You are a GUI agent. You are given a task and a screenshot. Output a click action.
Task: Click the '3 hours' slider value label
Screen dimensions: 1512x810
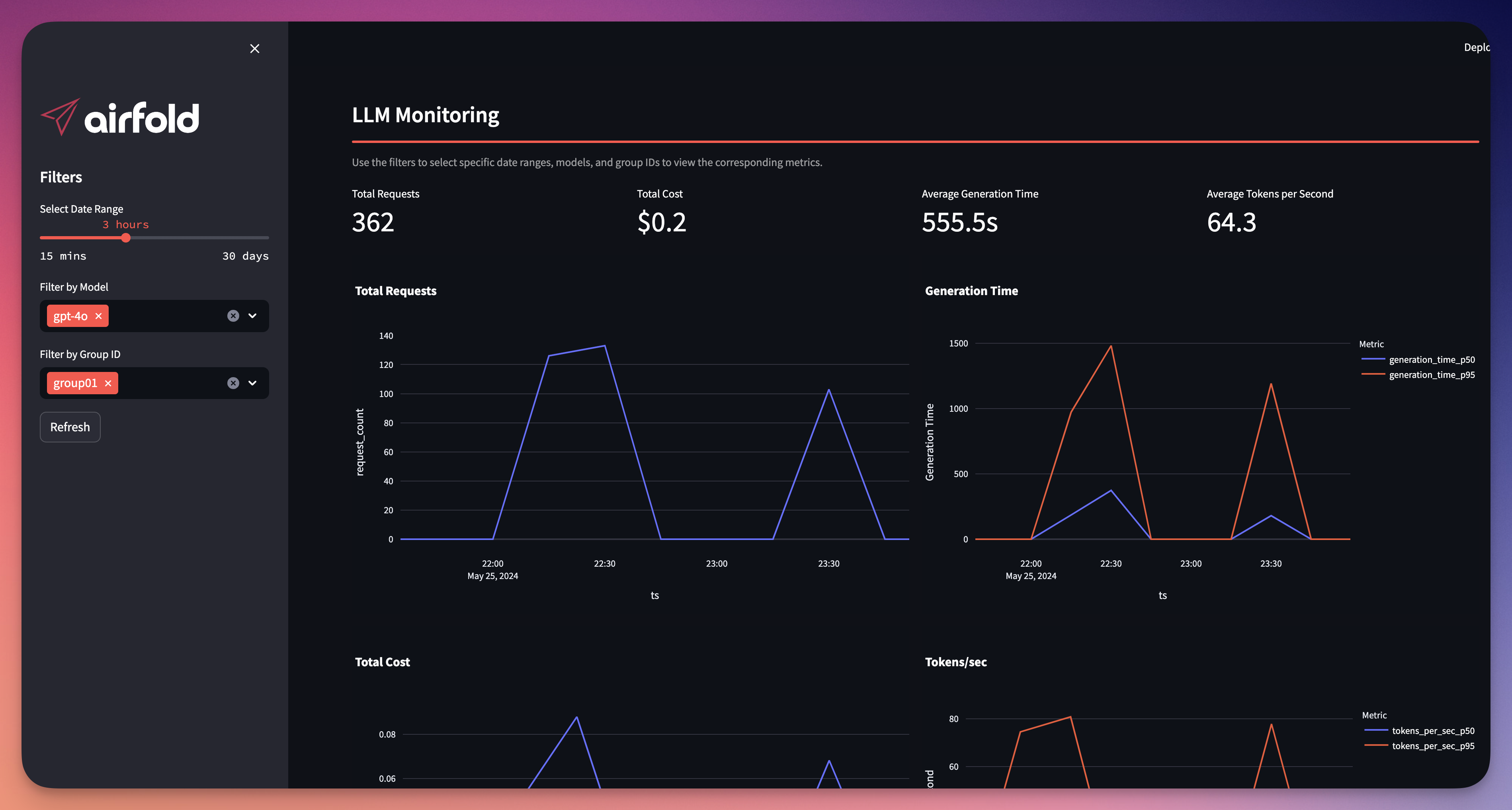tap(126, 225)
